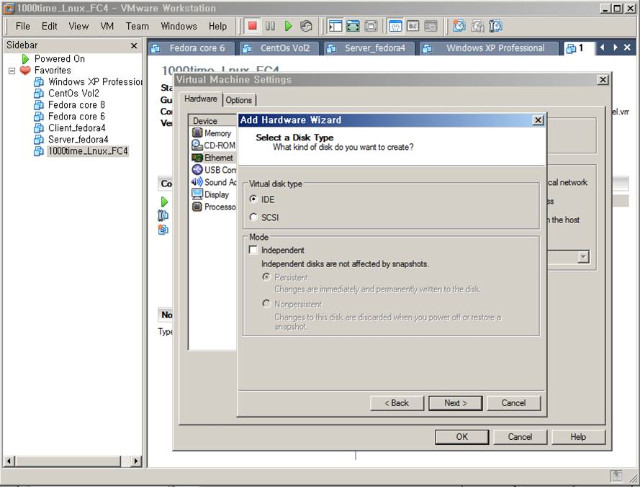This screenshot has width=640, height=487.
Task: Select the IDE radio button
Action: pyautogui.click(x=253, y=199)
